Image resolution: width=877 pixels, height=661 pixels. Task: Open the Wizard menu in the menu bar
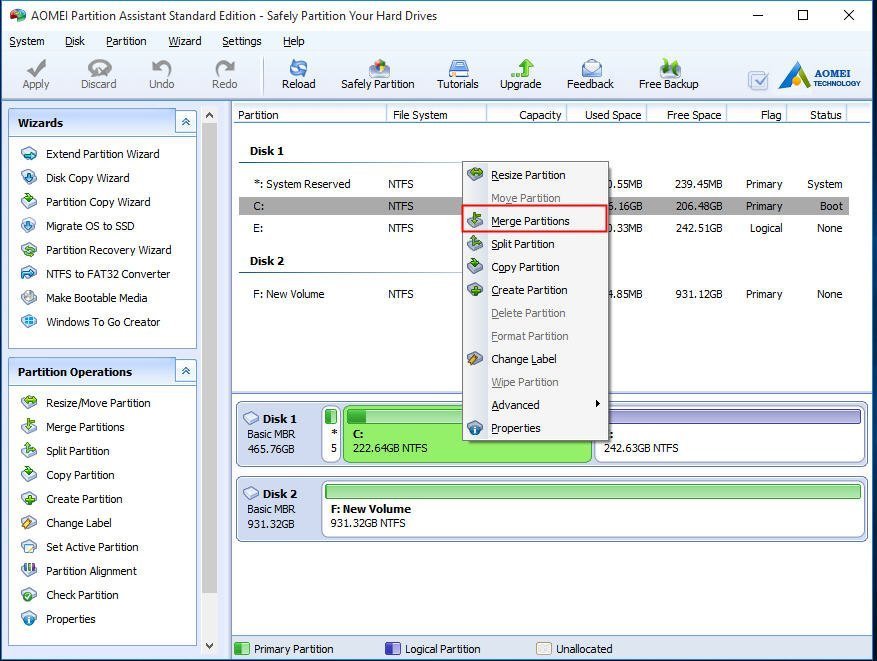(184, 41)
